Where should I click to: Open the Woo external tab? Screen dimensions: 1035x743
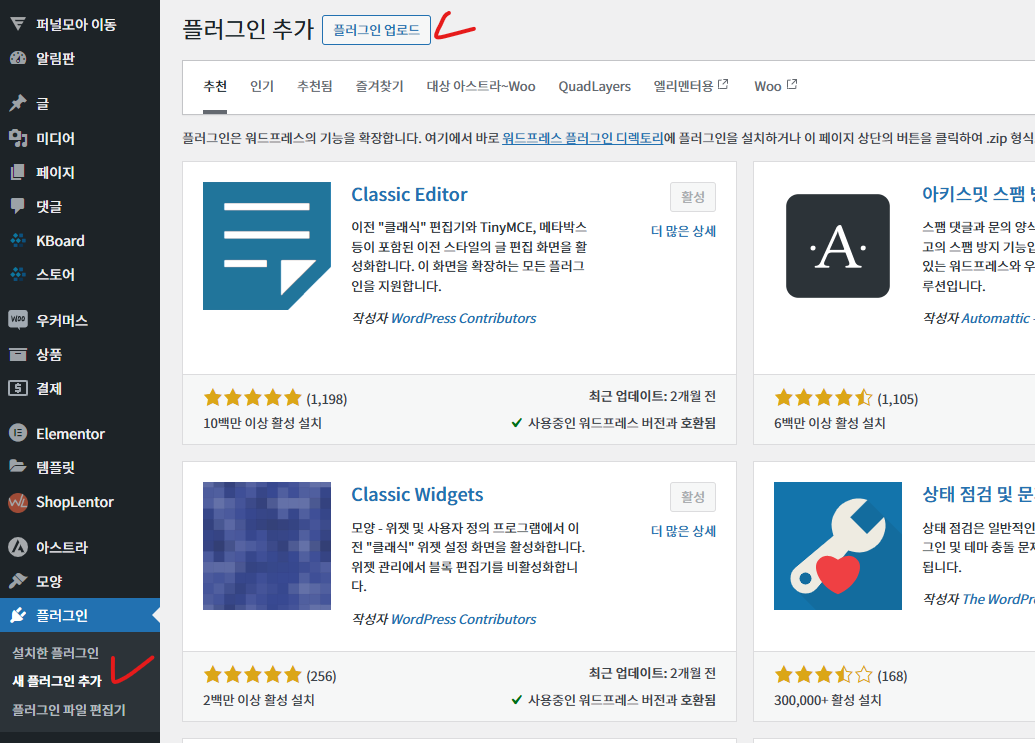776,86
